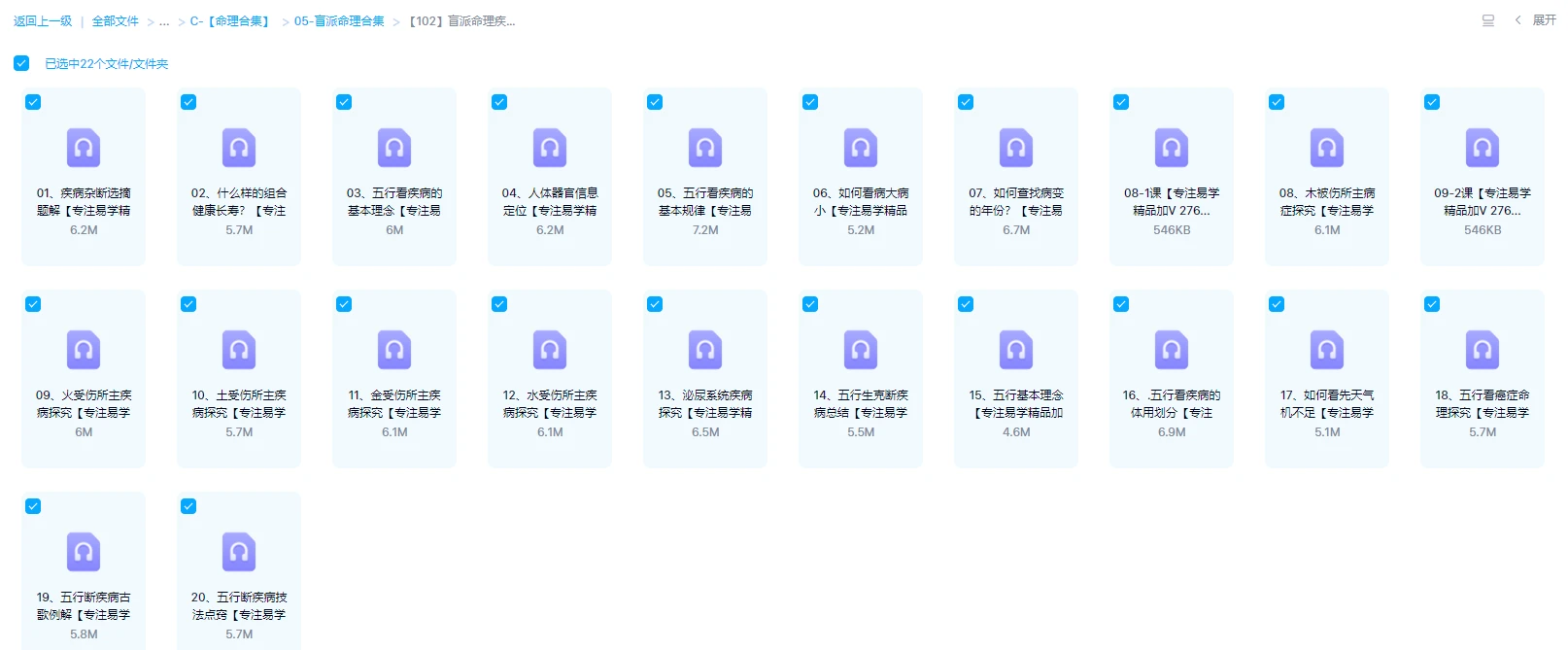
Task: Click 5.8M size under file 19
Action: tap(84, 634)
